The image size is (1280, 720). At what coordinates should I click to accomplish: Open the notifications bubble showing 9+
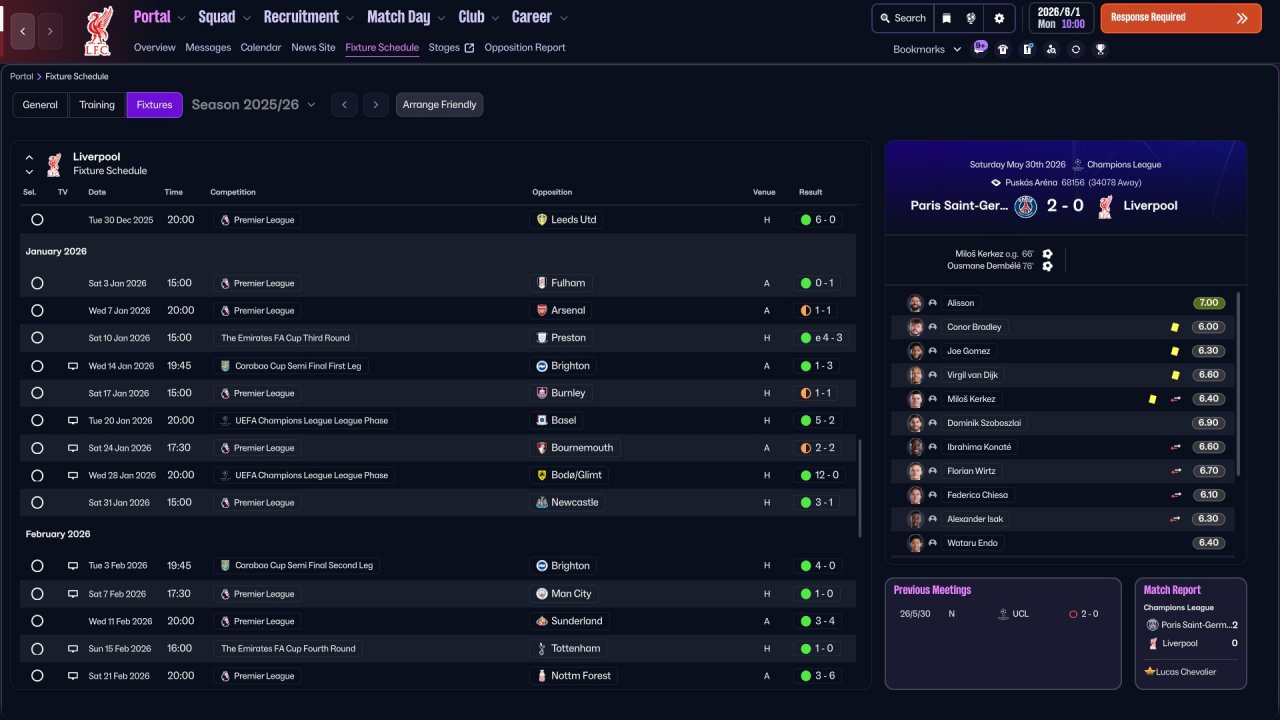tap(980, 47)
